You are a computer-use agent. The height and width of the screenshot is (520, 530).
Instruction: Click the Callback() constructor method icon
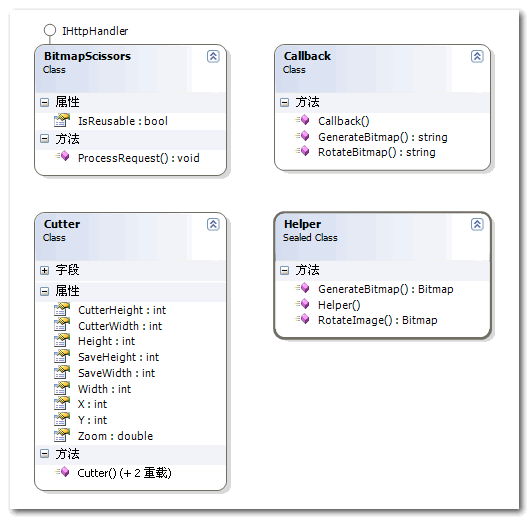[x=302, y=120]
